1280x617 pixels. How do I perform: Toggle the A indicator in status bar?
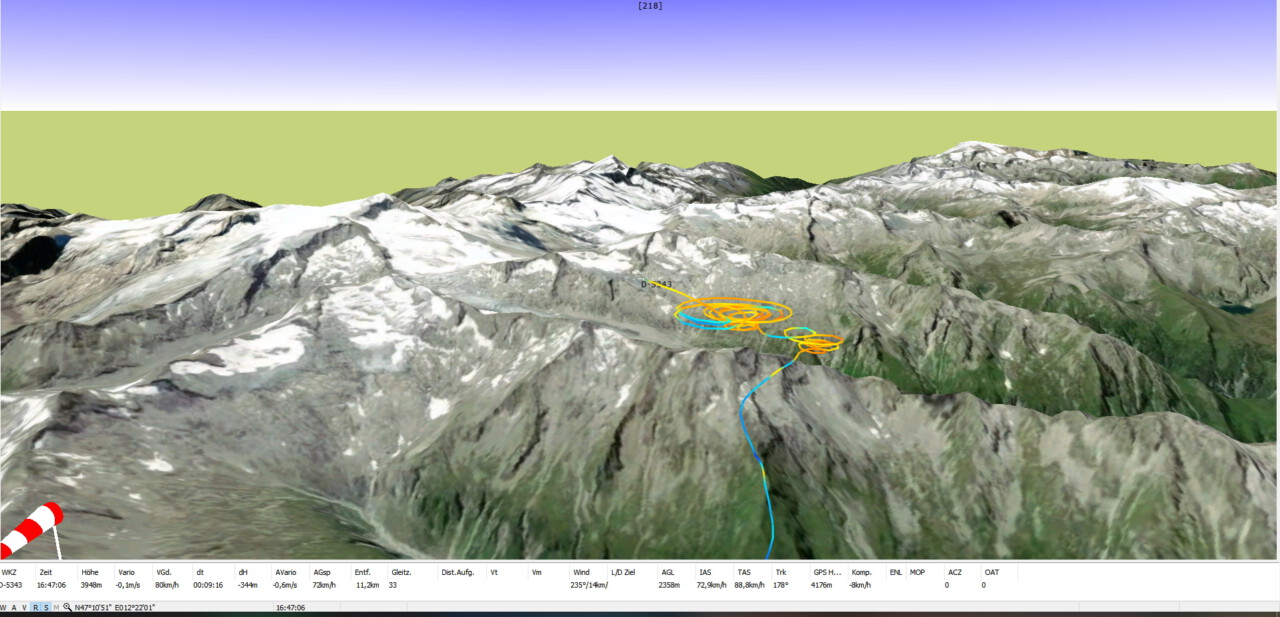tap(14, 607)
